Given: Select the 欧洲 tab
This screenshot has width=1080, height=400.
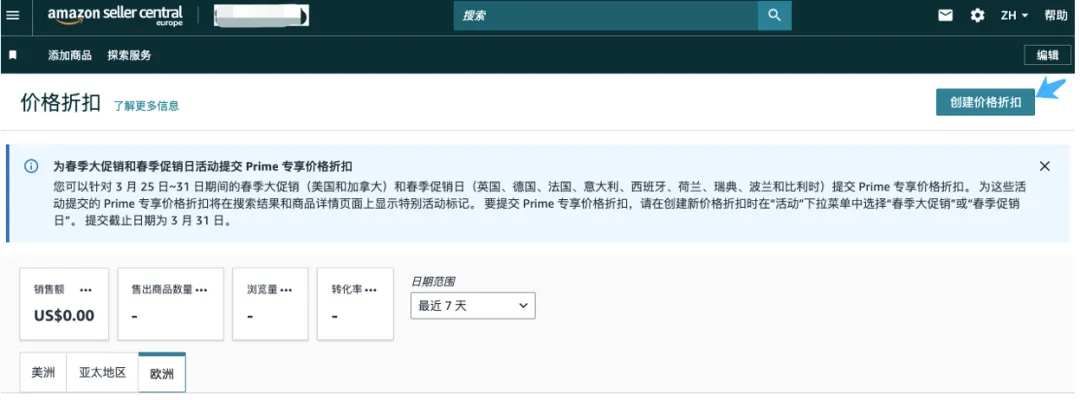Looking at the screenshot, I should pos(161,372).
